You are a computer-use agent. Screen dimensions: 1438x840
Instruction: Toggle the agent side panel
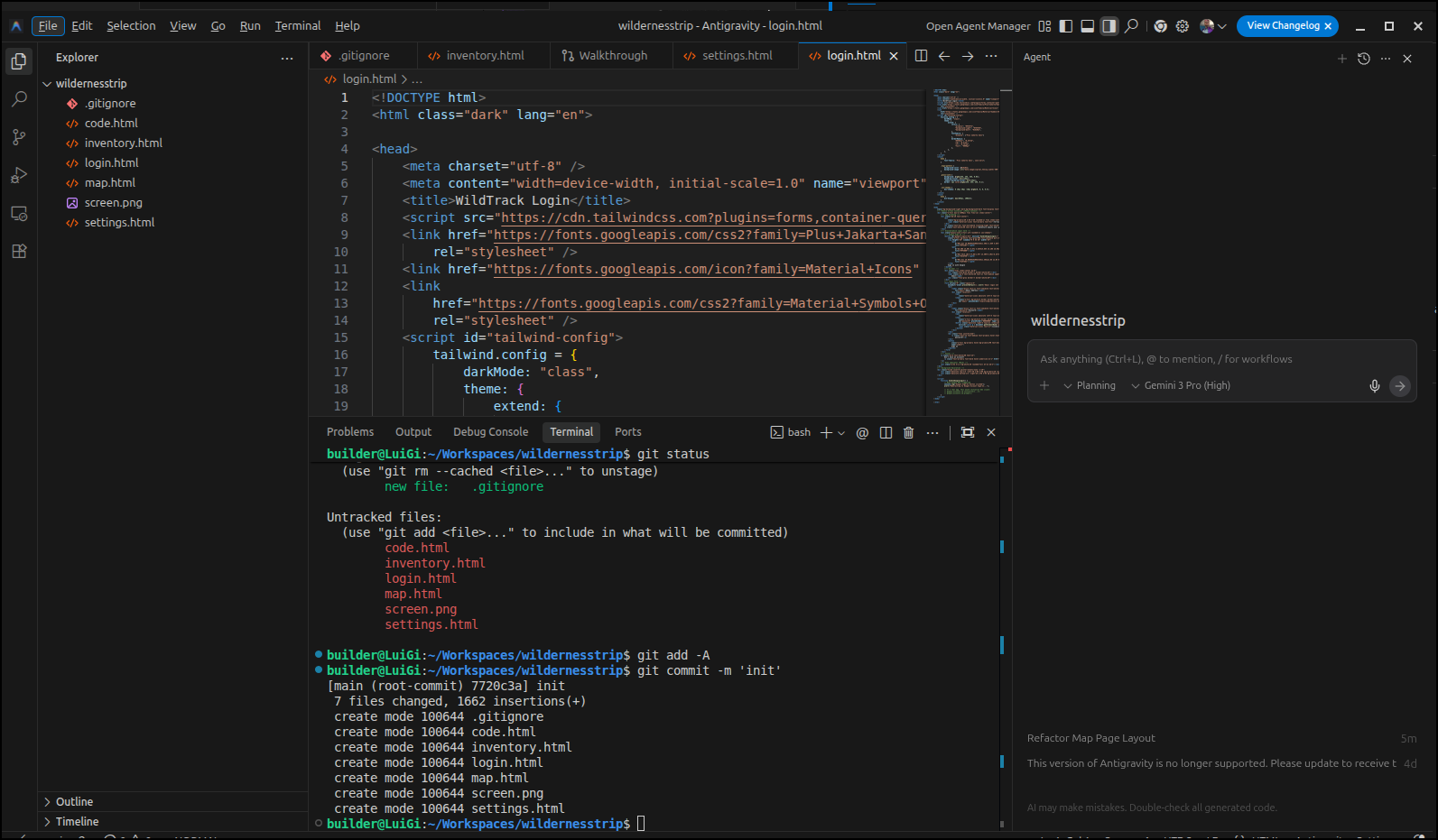(x=1109, y=26)
